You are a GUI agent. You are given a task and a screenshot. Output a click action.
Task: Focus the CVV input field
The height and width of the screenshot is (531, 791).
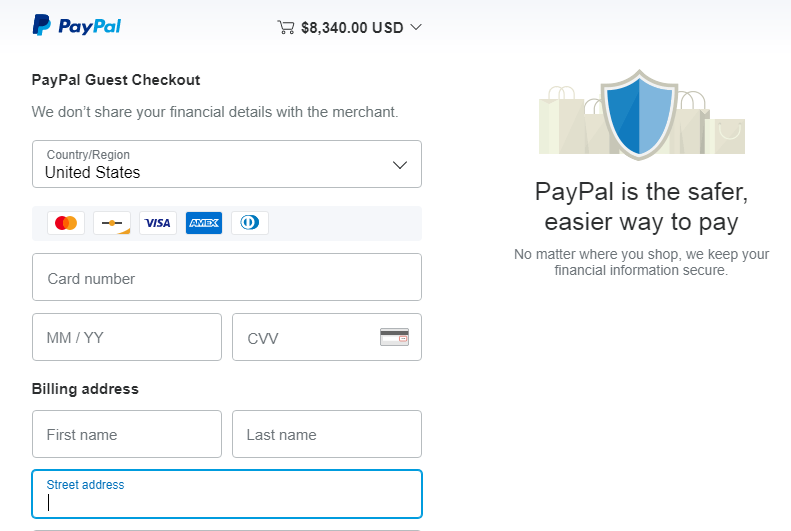327,337
